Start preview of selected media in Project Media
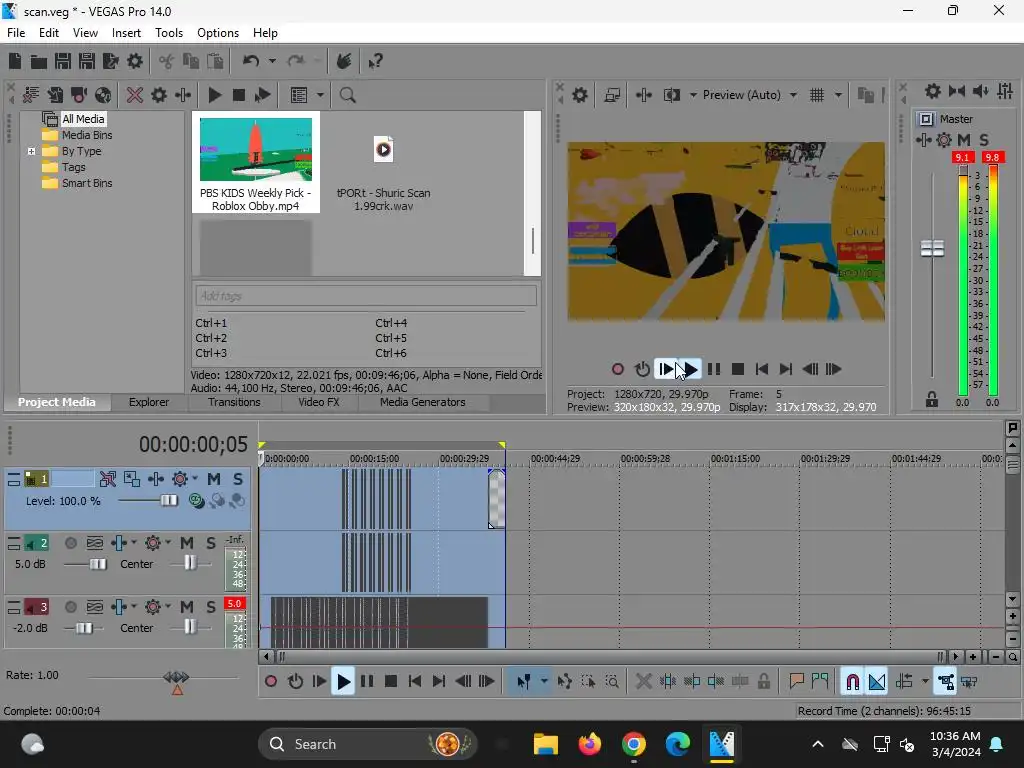The height and width of the screenshot is (768, 1024). [214, 95]
